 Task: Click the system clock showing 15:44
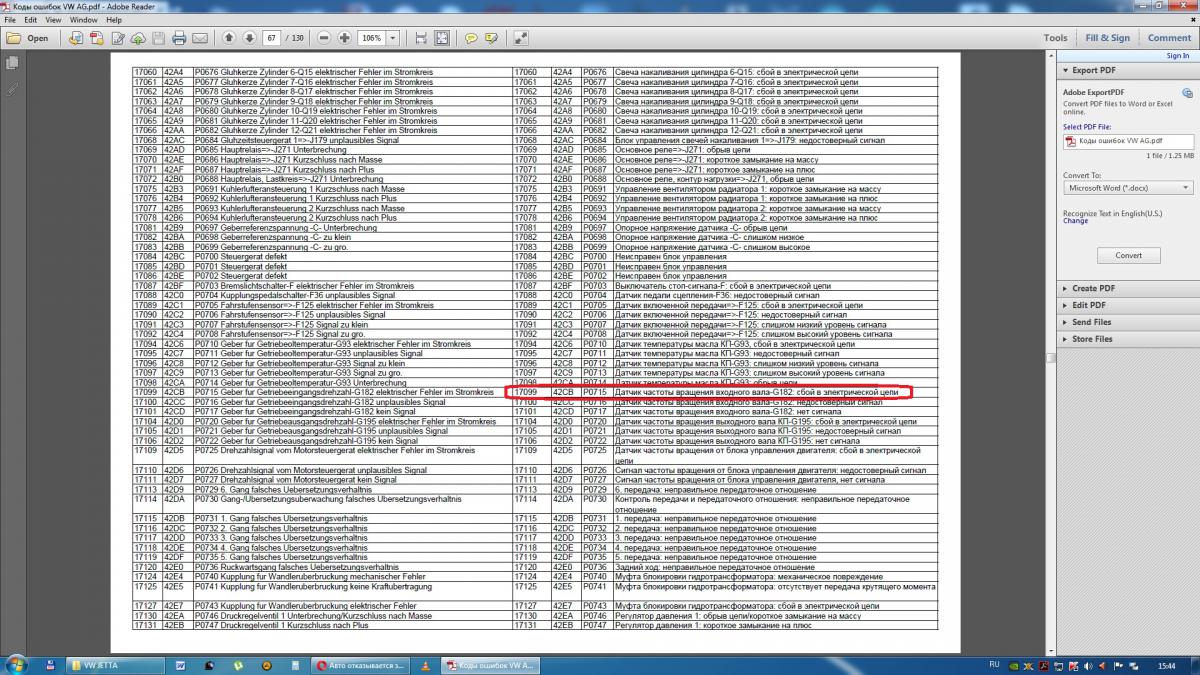click(x=1166, y=665)
